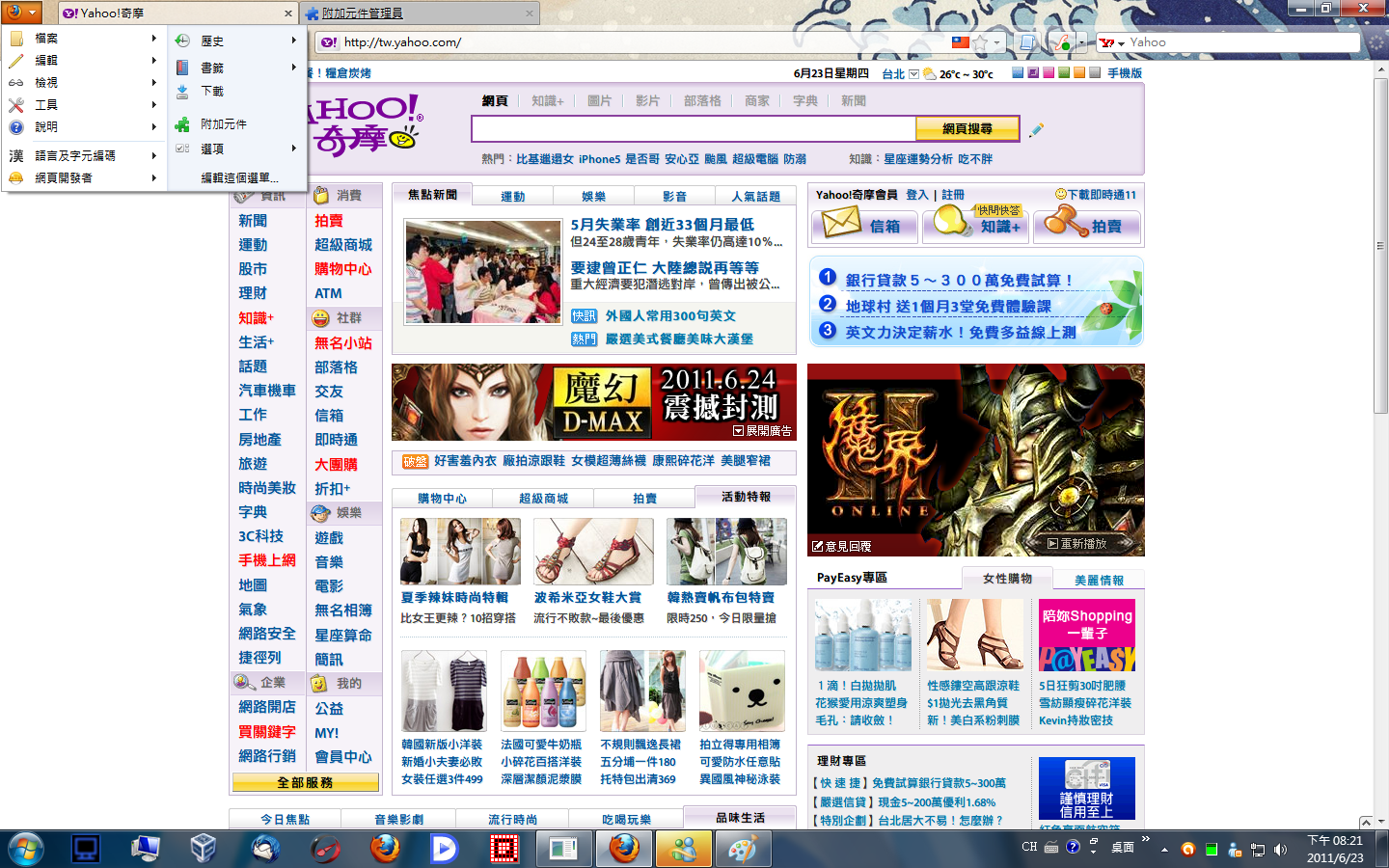Select the orange page theme swatch
Screen dimensions: 1389x868
point(1079,73)
